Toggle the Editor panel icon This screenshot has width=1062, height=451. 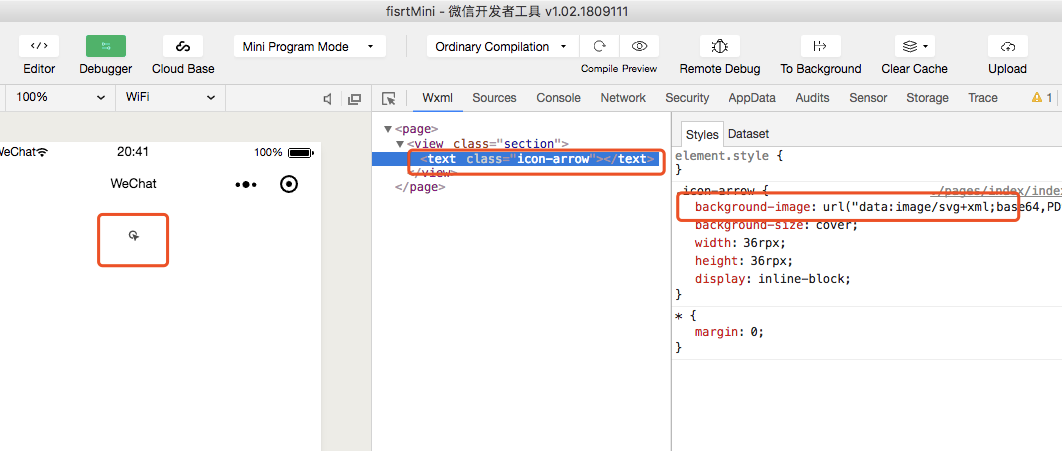pyautogui.click(x=39, y=46)
